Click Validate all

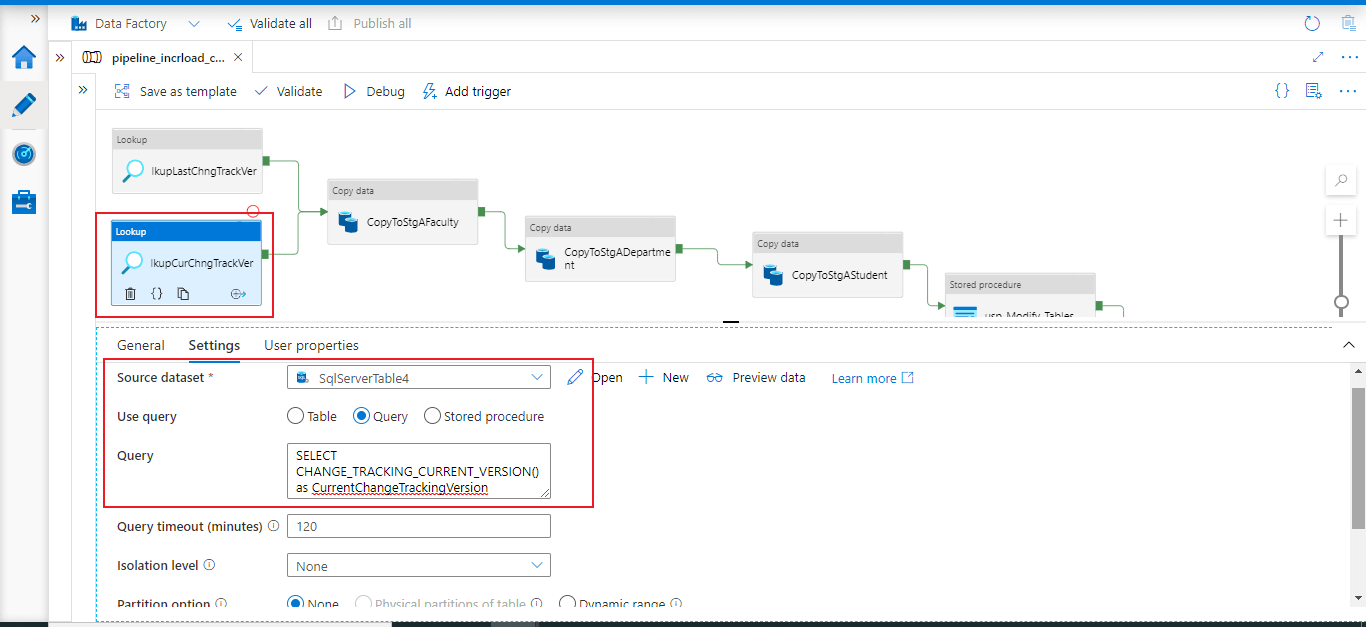click(270, 23)
